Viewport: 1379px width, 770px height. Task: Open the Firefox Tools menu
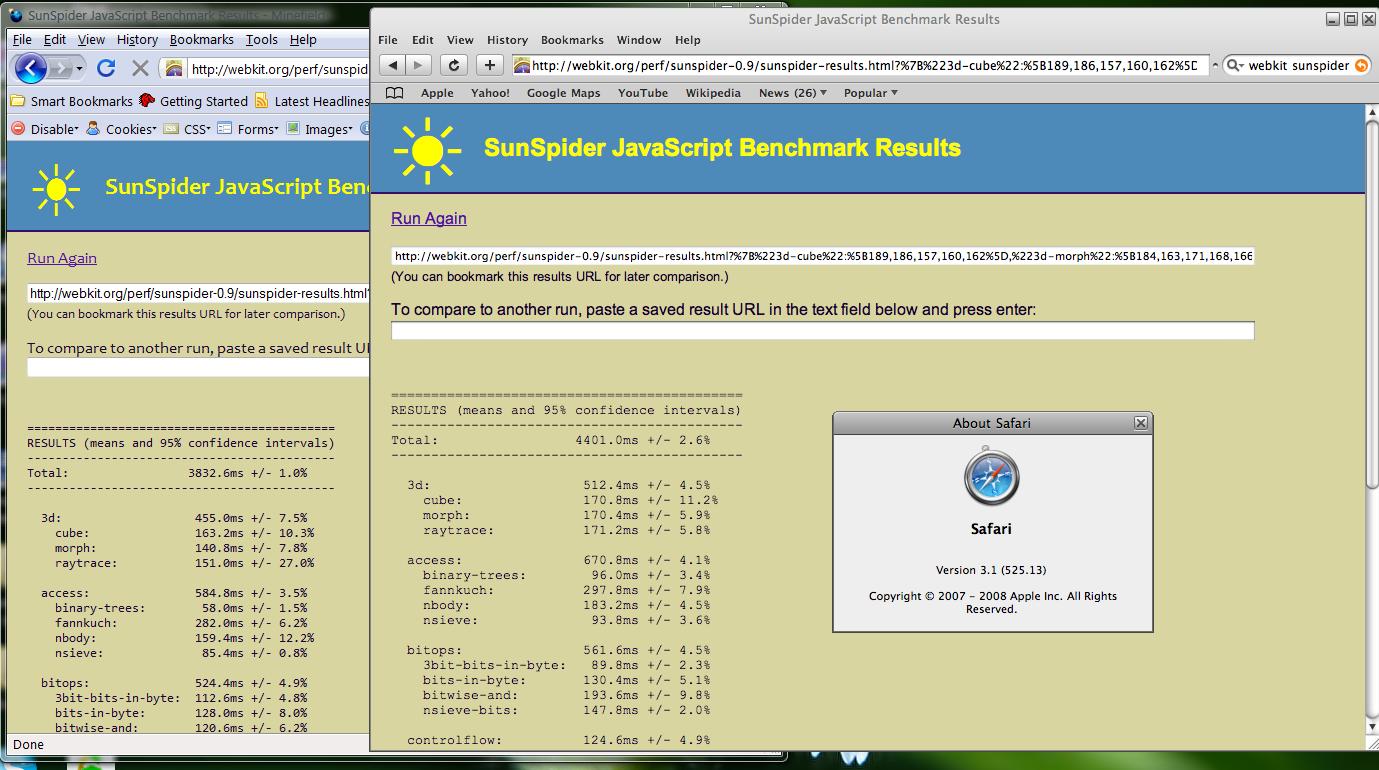pos(262,40)
